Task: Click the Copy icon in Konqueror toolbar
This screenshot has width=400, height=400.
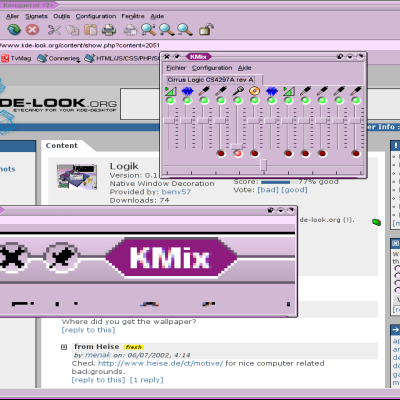Action: pos(72,30)
